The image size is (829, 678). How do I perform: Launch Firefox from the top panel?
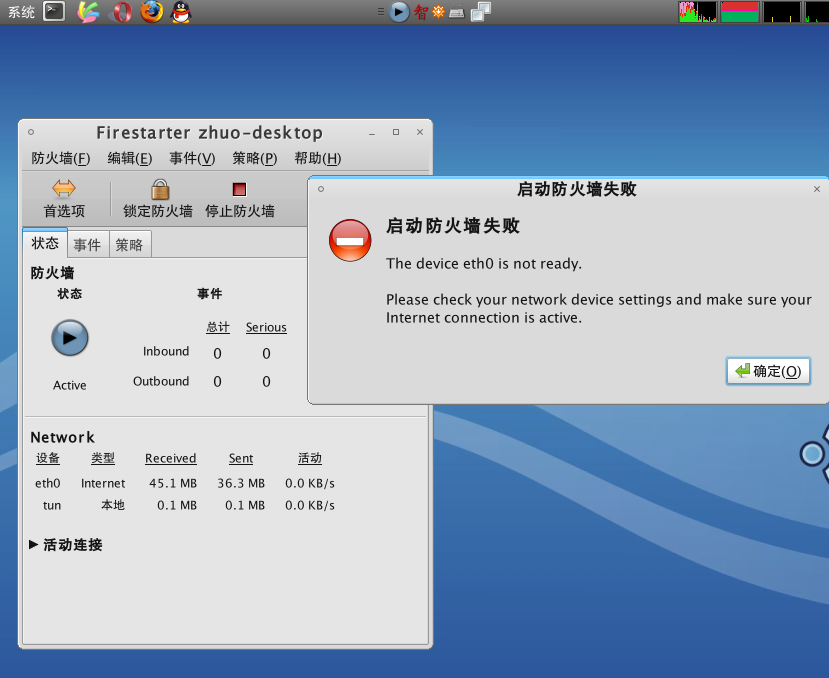[151, 12]
